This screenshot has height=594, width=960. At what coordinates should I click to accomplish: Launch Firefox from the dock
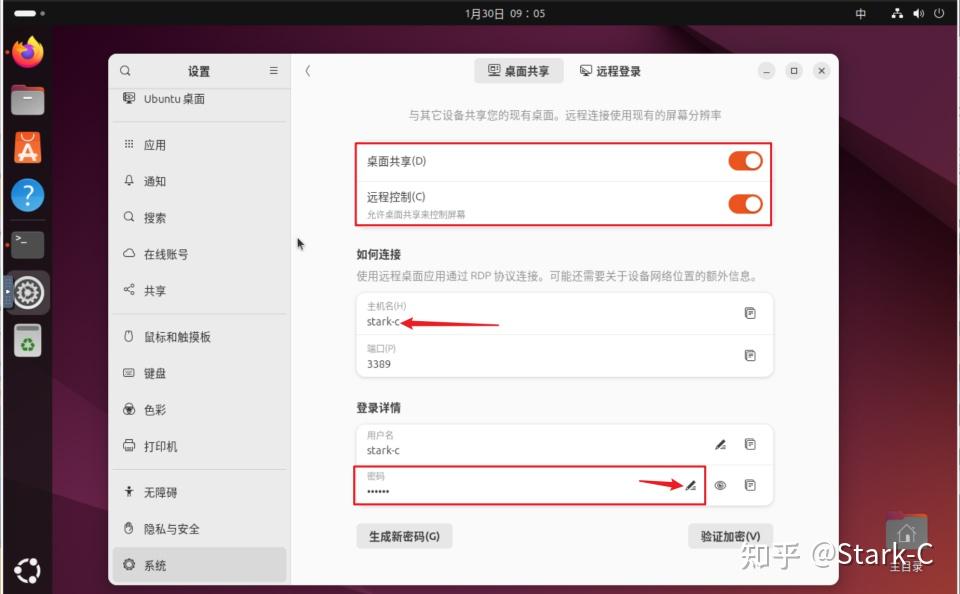click(x=28, y=52)
